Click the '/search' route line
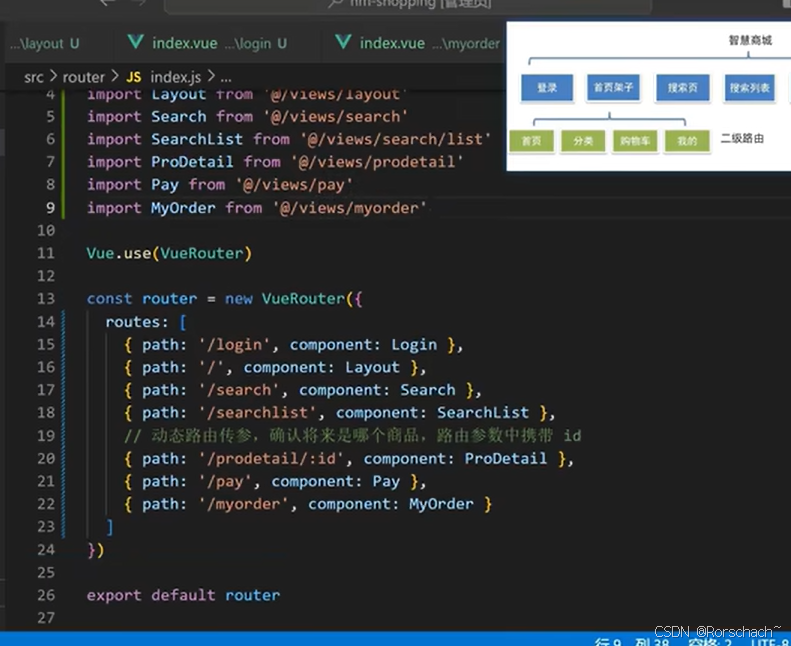 [303, 390]
